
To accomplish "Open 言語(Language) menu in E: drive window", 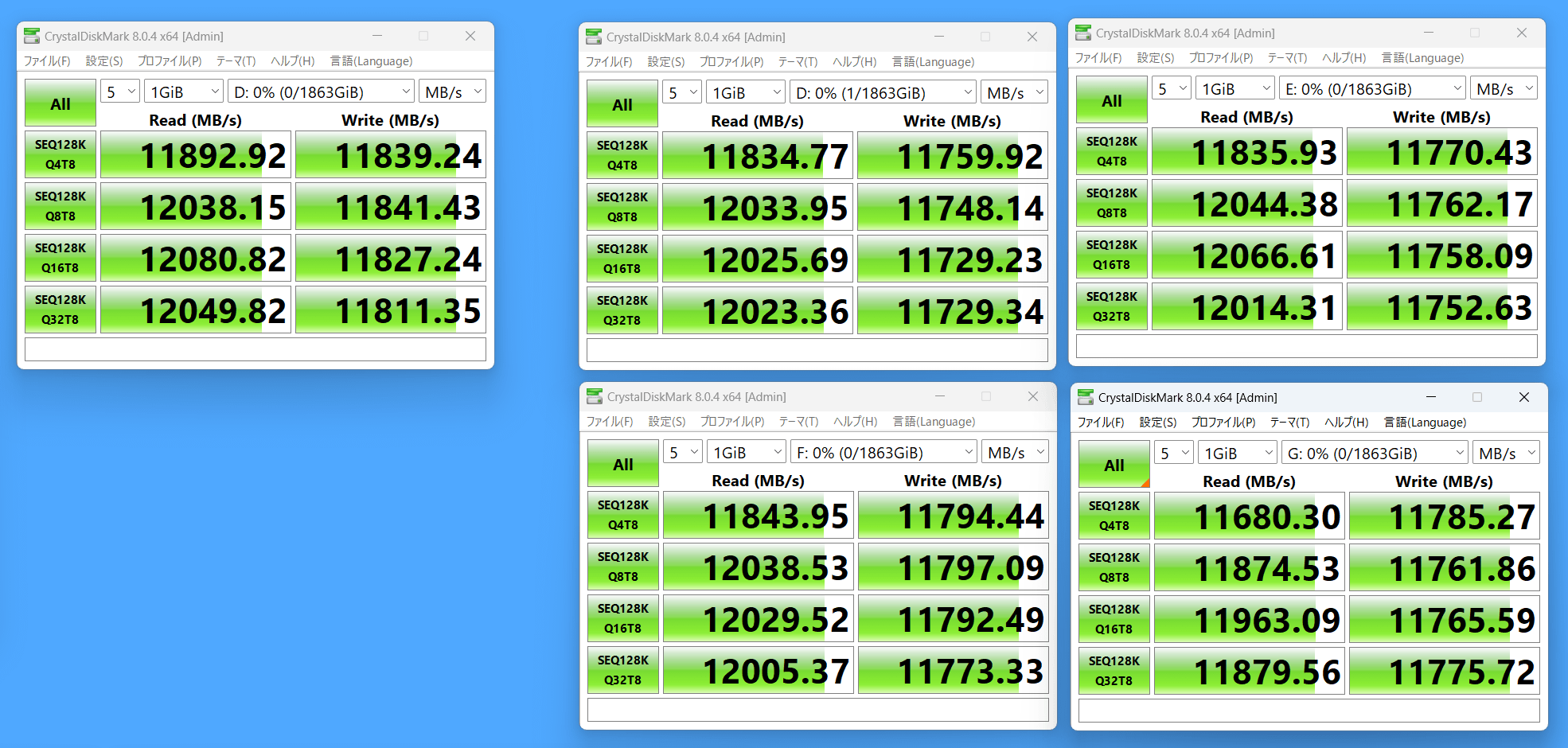I will click(x=1422, y=57).
